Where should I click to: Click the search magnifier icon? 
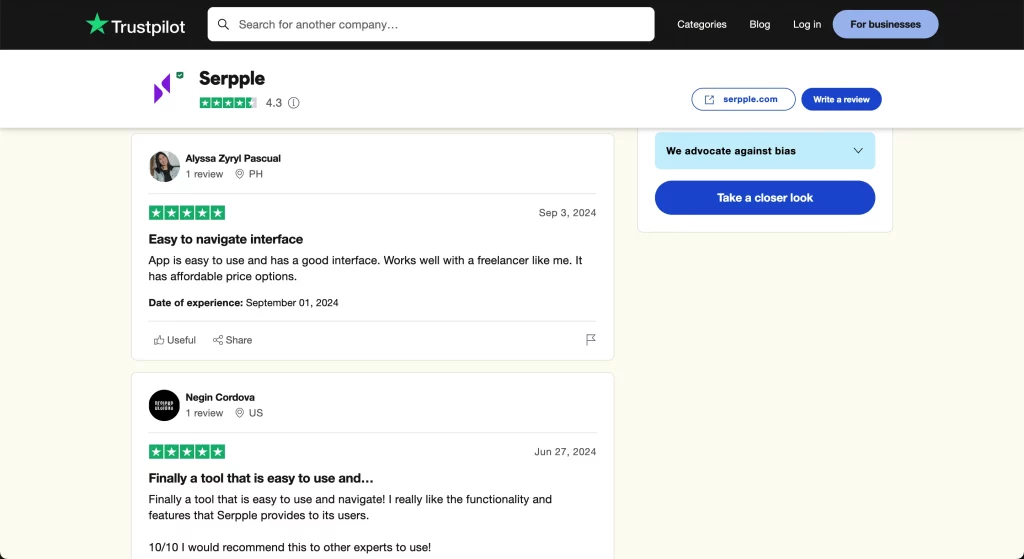coord(223,24)
